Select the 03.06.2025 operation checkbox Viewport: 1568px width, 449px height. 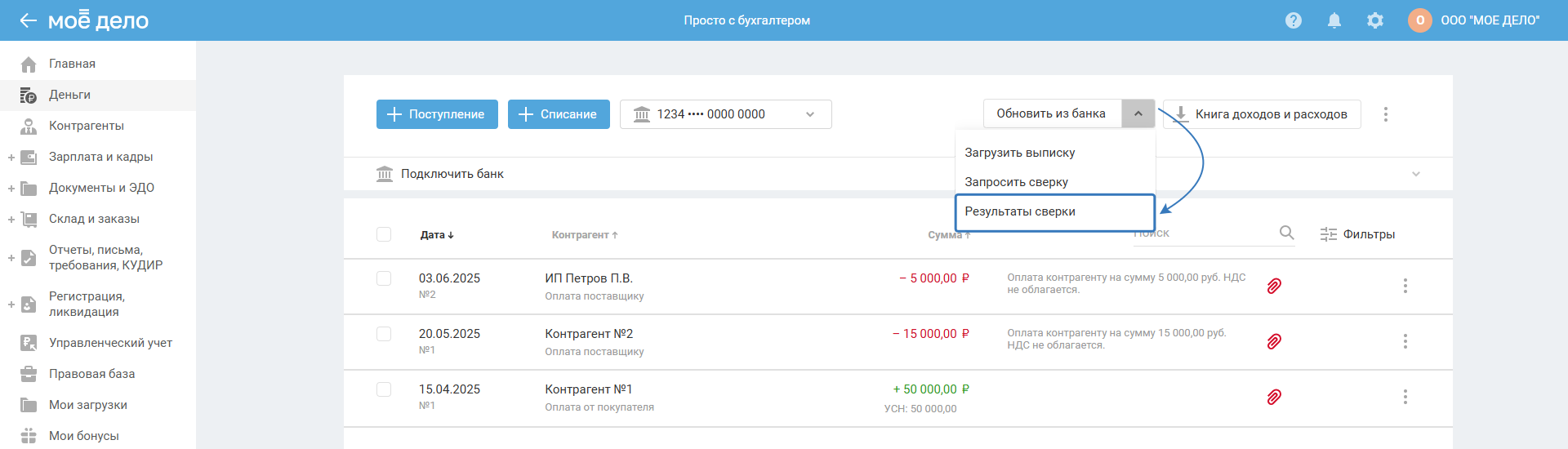384,278
